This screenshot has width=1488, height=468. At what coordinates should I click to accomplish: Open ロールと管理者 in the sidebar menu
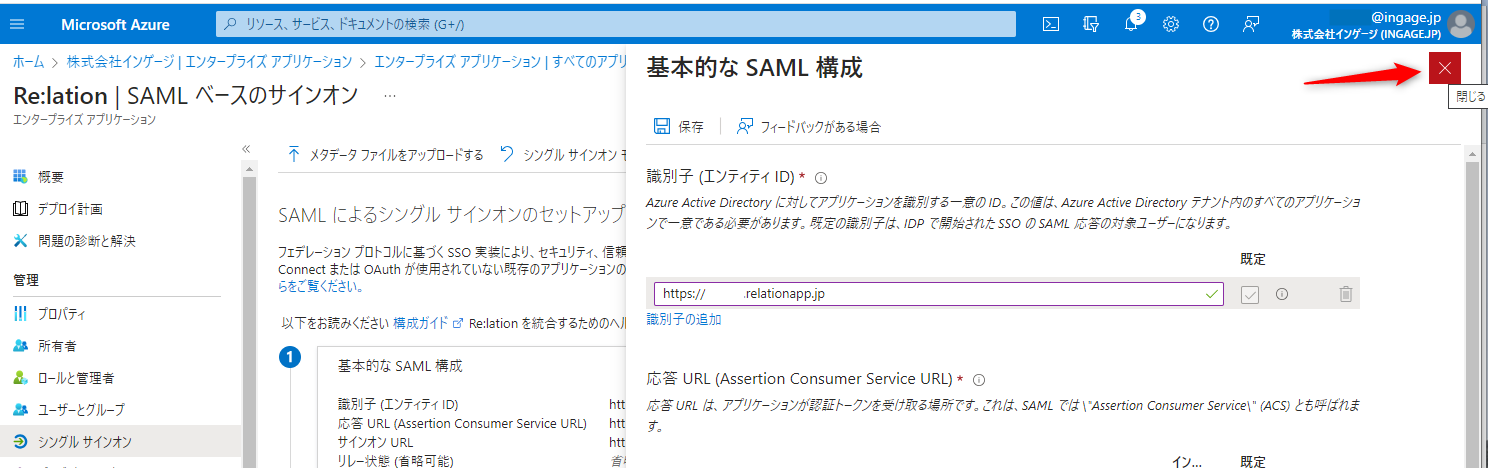(x=121, y=378)
